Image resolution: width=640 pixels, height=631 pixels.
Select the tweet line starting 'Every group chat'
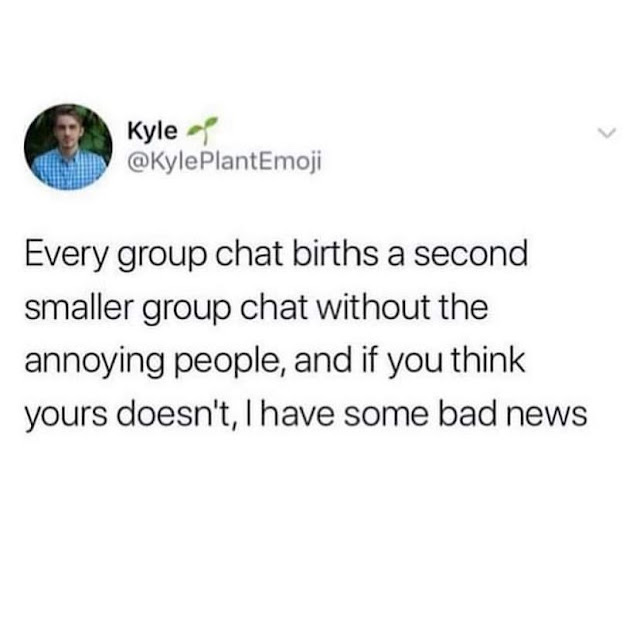[276, 255]
